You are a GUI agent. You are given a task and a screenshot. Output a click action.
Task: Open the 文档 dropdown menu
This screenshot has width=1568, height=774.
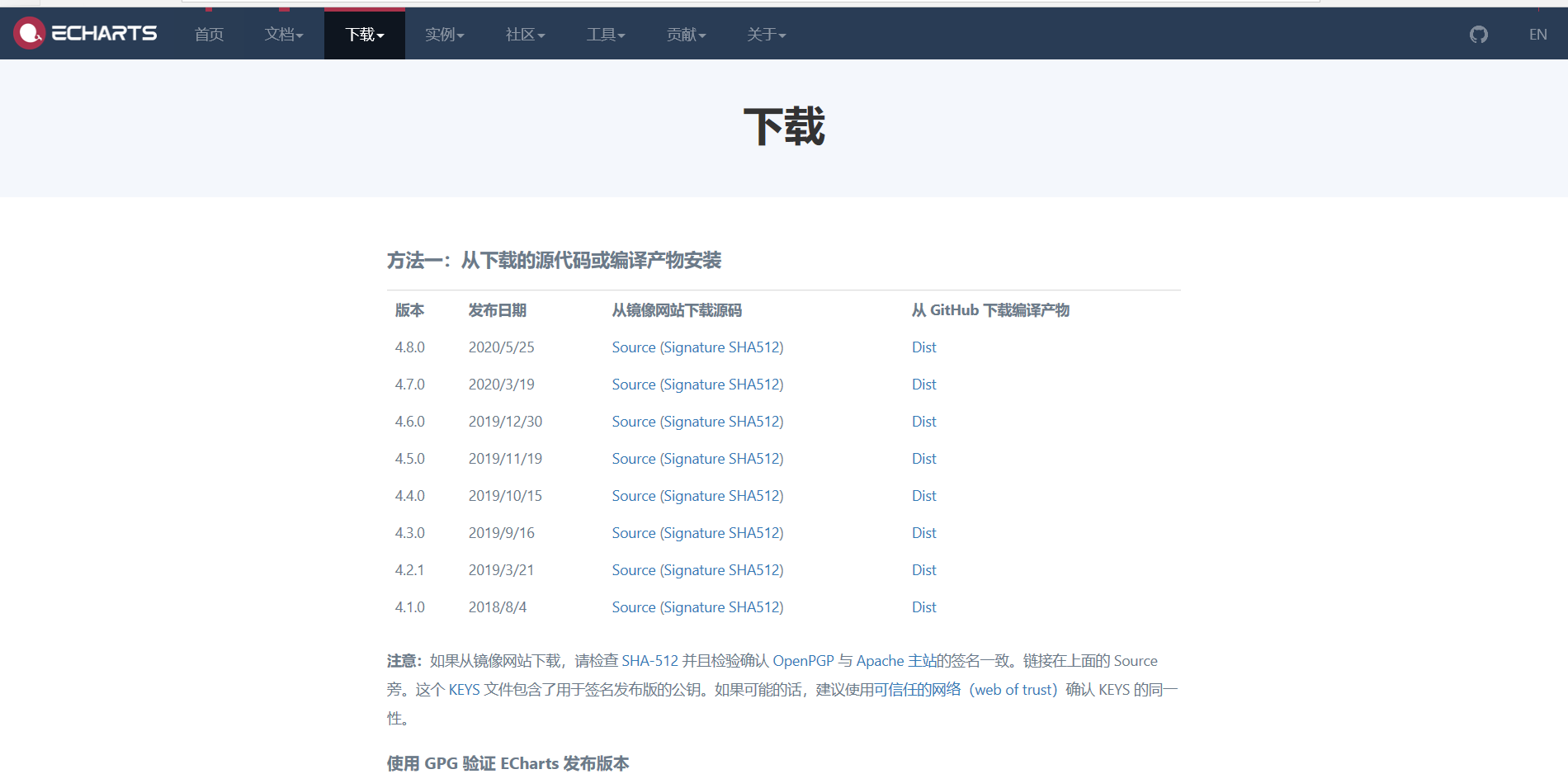(283, 34)
